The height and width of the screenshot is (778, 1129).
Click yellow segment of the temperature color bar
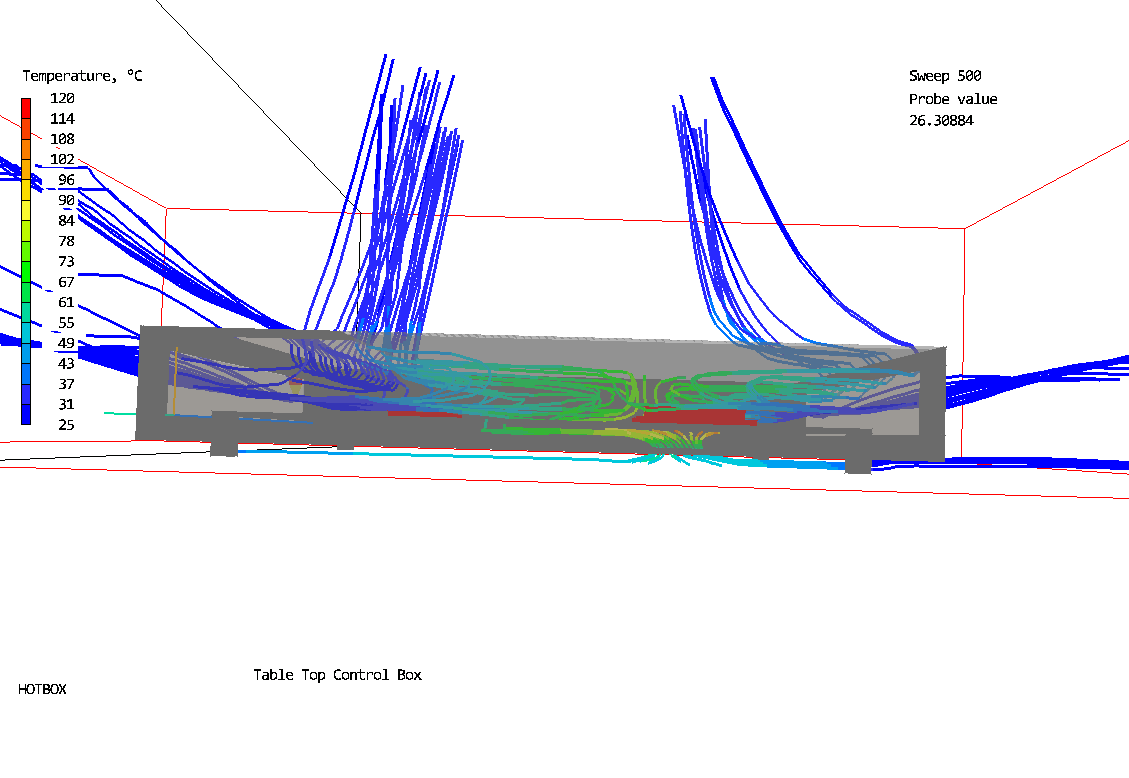(x=26, y=192)
